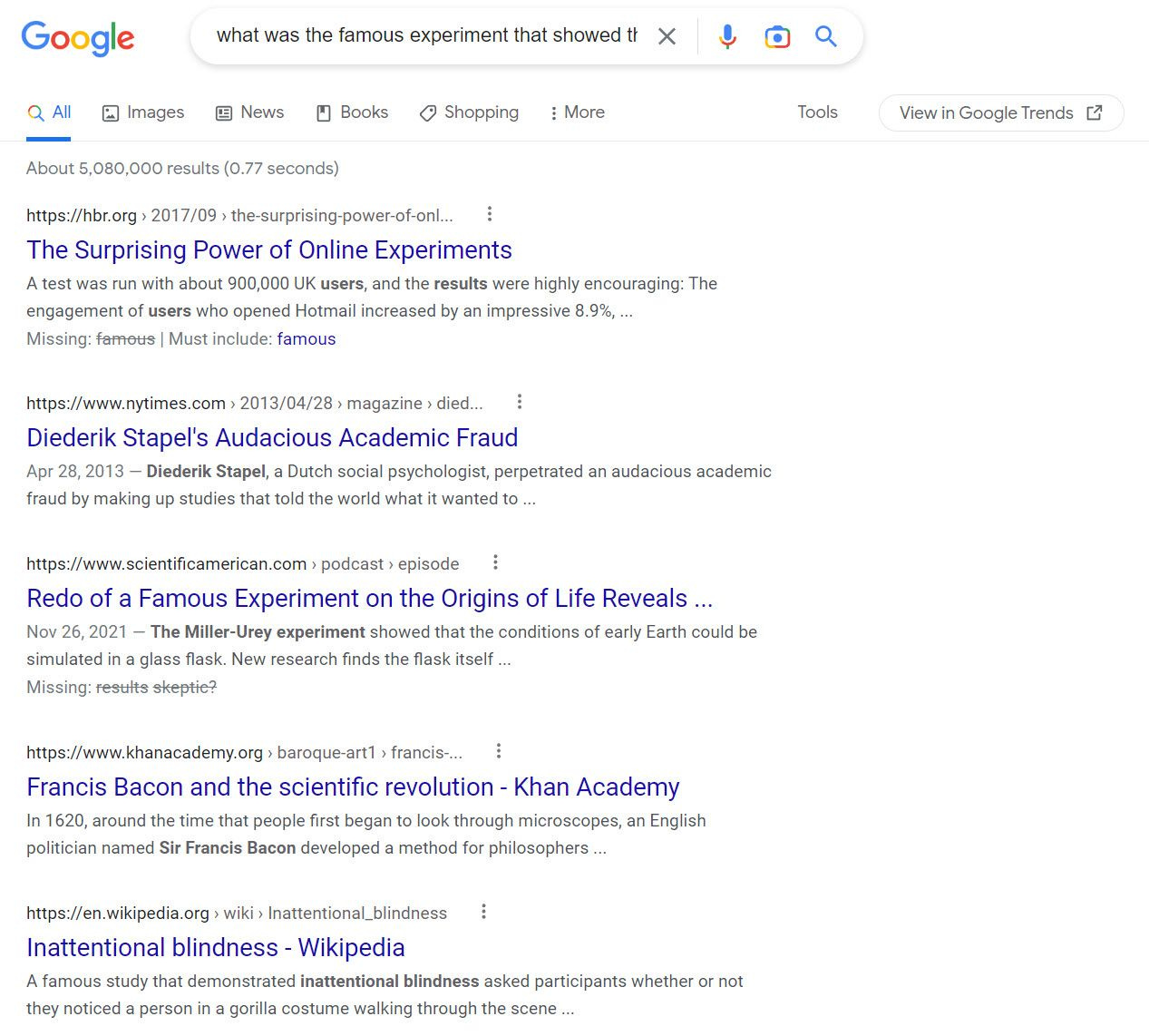Click the scientificamerican.com result URL
The height and width of the screenshot is (1036, 1149).
point(242,564)
